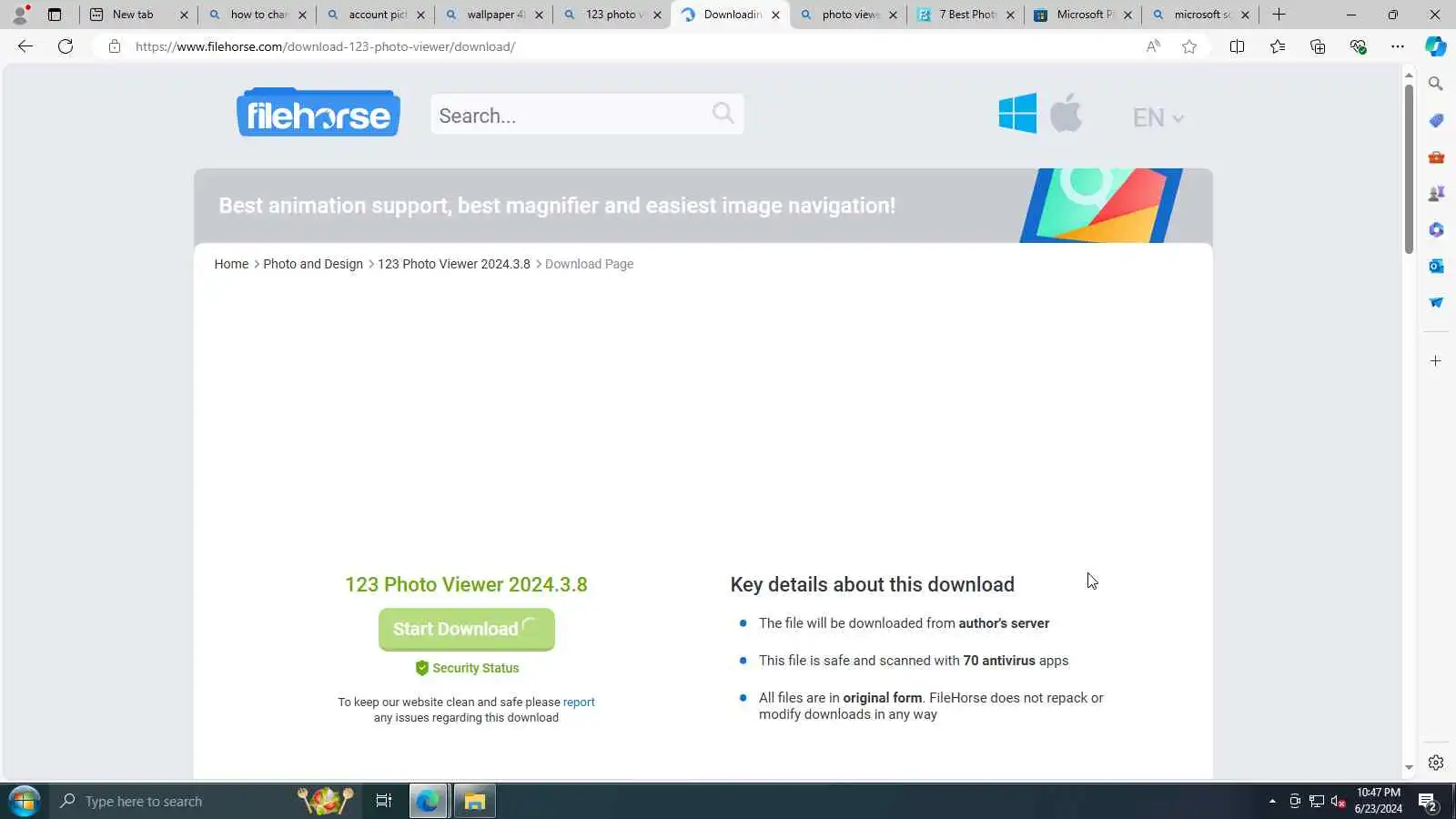
Task: Switch to the 'Microsoft P' tab
Action: [x=1082, y=15]
